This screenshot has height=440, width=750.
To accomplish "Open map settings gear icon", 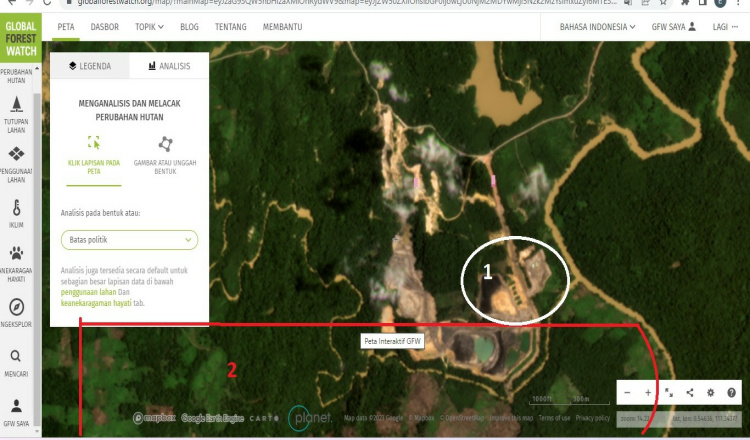I will click(711, 393).
